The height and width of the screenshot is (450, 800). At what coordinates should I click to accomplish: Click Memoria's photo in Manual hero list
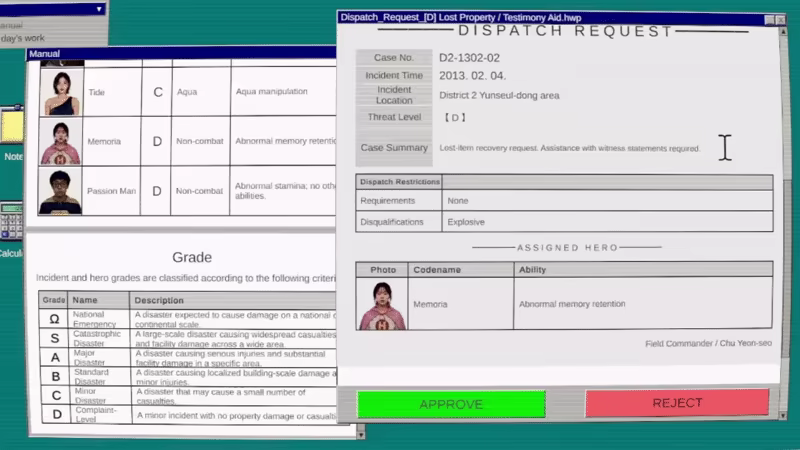pos(60,141)
